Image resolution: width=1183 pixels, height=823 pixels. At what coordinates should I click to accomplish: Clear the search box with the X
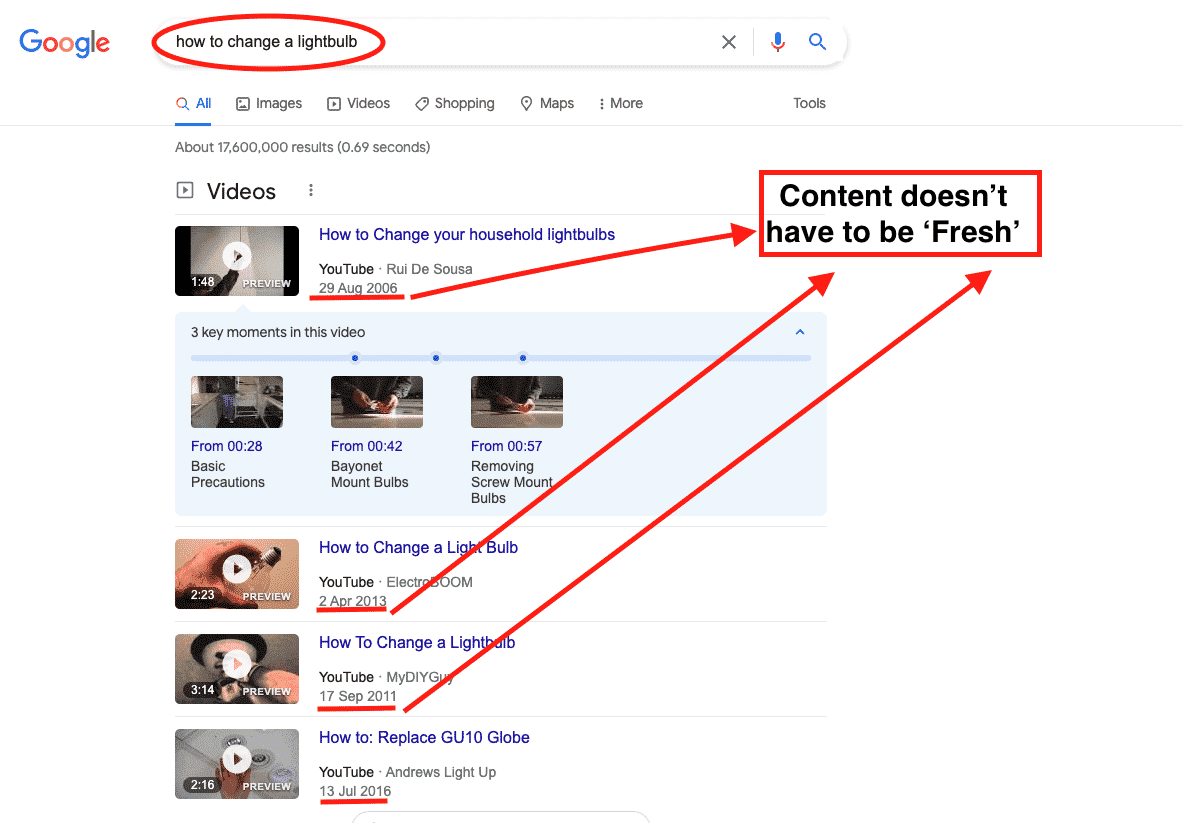click(729, 42)
